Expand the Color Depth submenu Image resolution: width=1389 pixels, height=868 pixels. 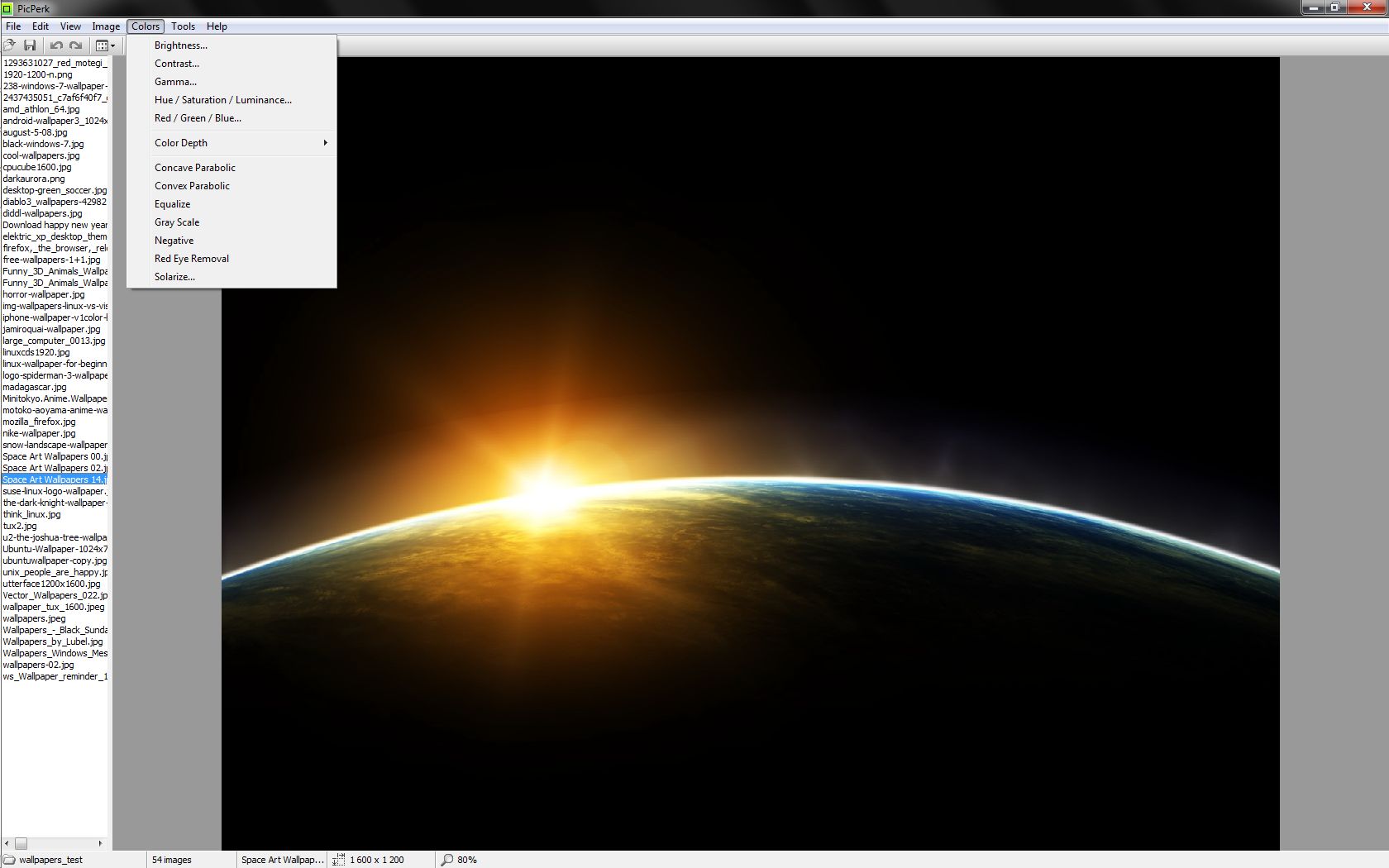(231, 143)
